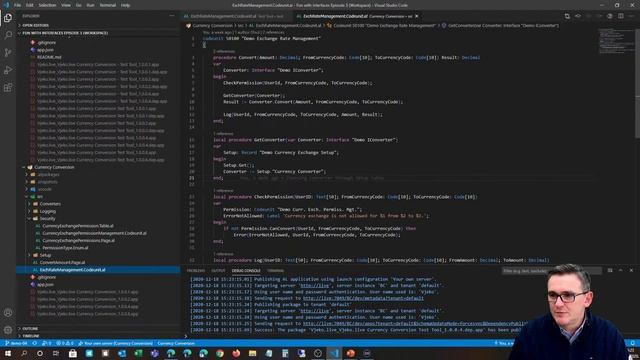Click the Codeunit 50100 breadcrumb segment
The width and height of the screenshot is (640, 360).
click(x=384, y=26)
